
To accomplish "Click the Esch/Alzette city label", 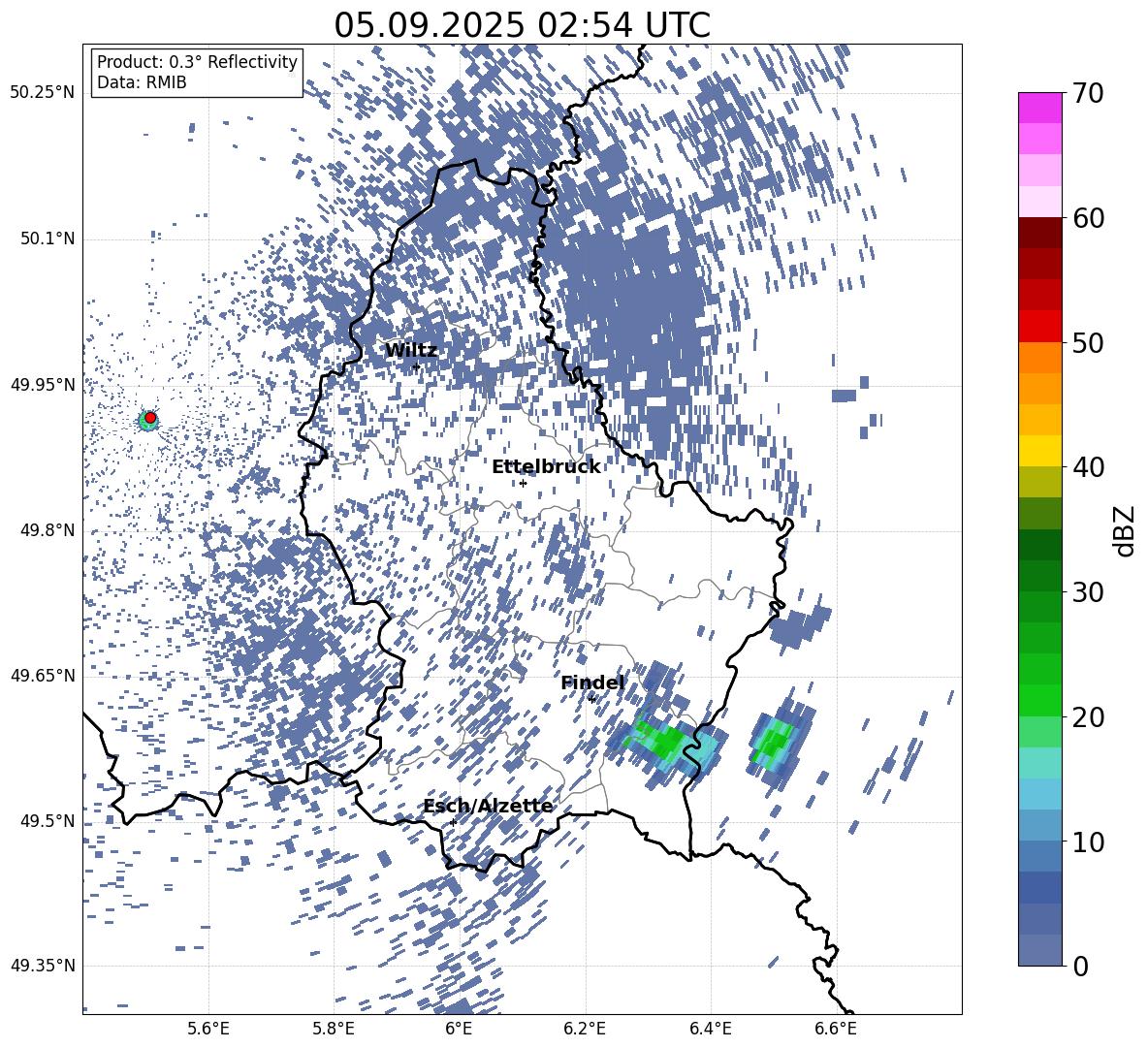I will click(488, 806).
